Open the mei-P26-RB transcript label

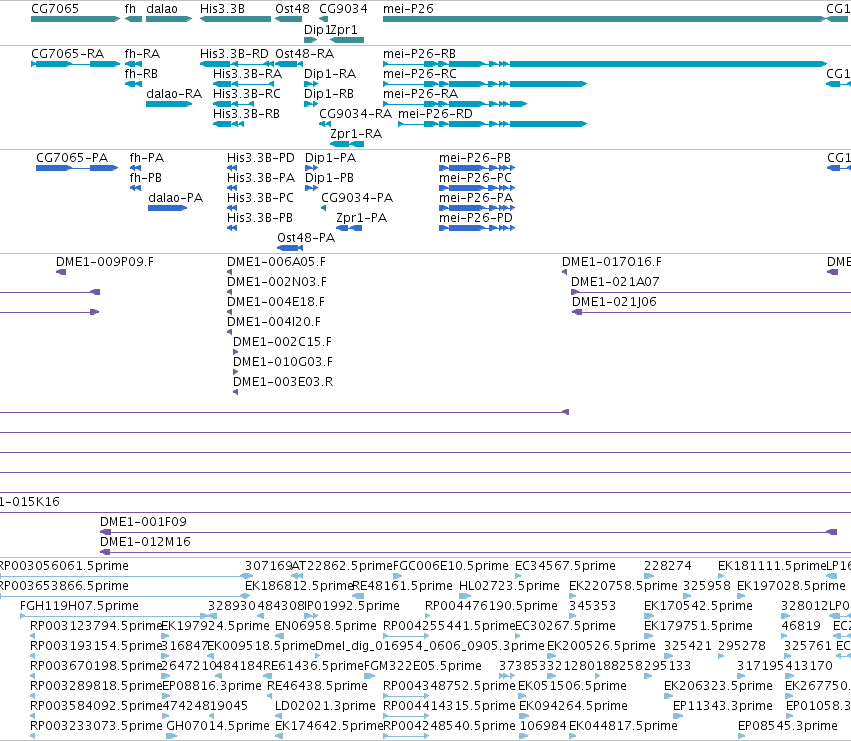420,54
